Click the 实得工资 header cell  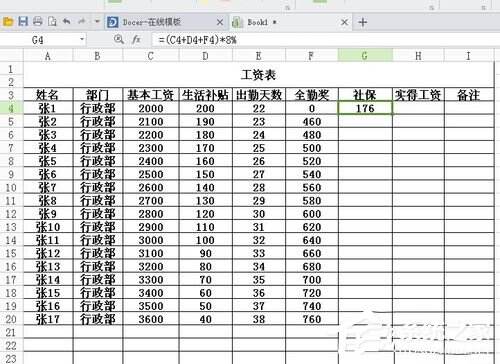[418, 95]
